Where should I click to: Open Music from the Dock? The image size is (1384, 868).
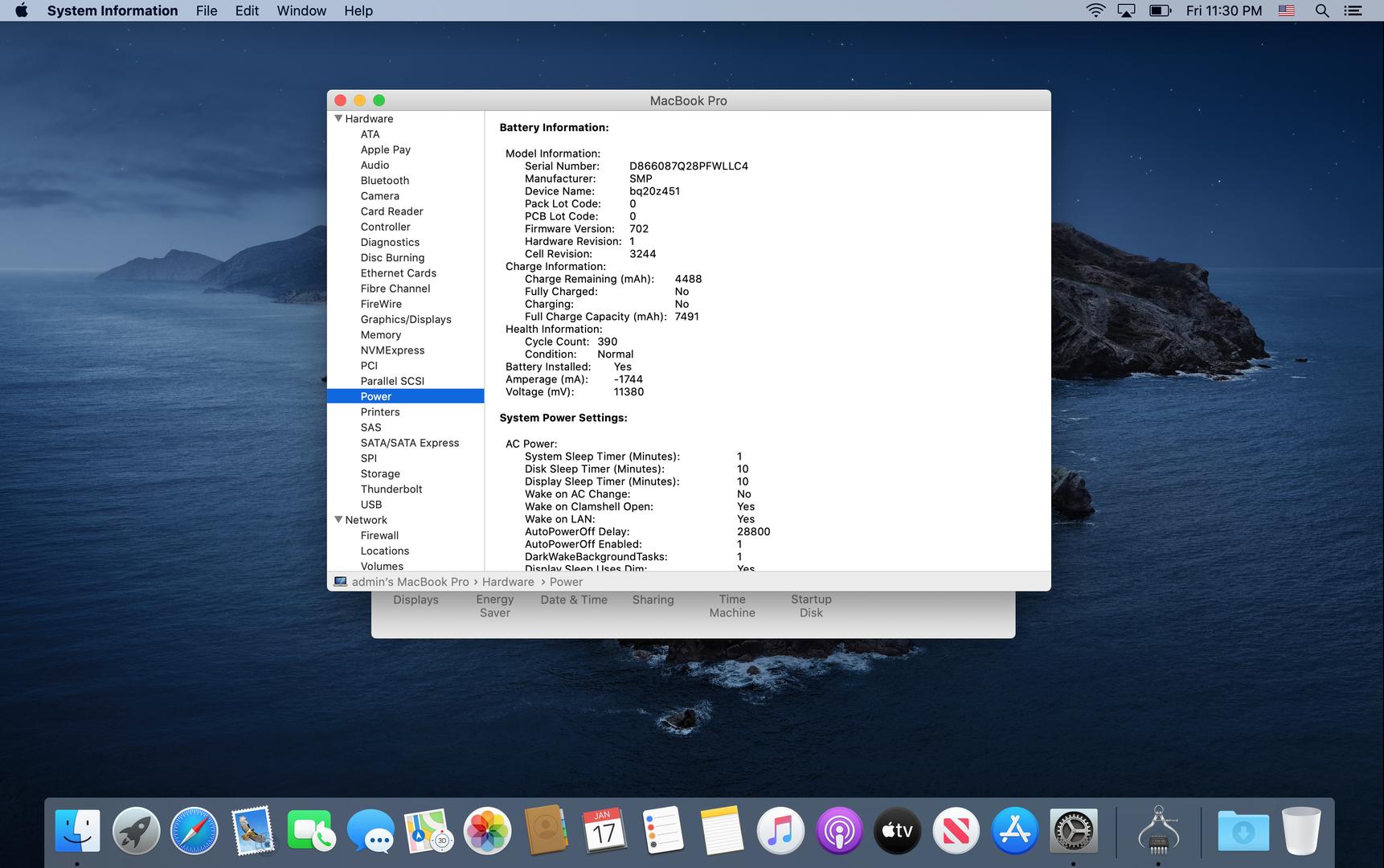780,830
